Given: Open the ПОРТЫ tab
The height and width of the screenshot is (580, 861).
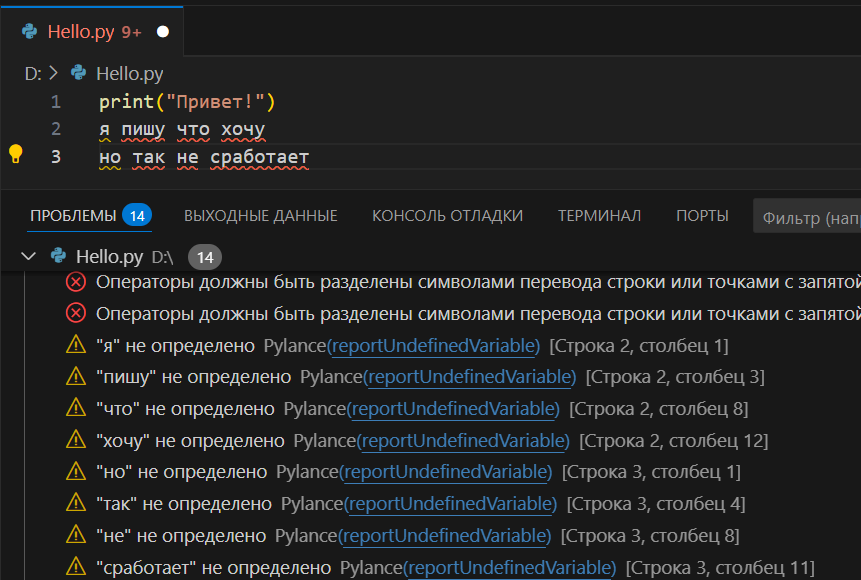Looking at the screenshot, I should [x=702, y=215].
